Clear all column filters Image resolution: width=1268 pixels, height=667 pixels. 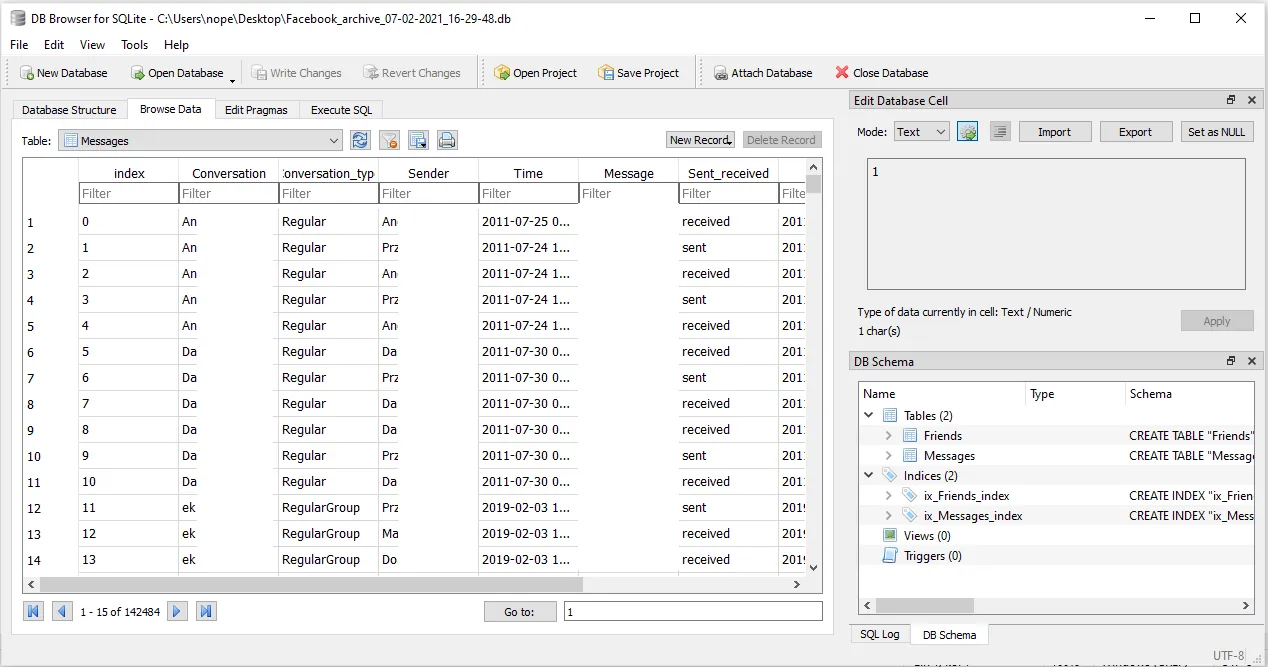point(389,140)
